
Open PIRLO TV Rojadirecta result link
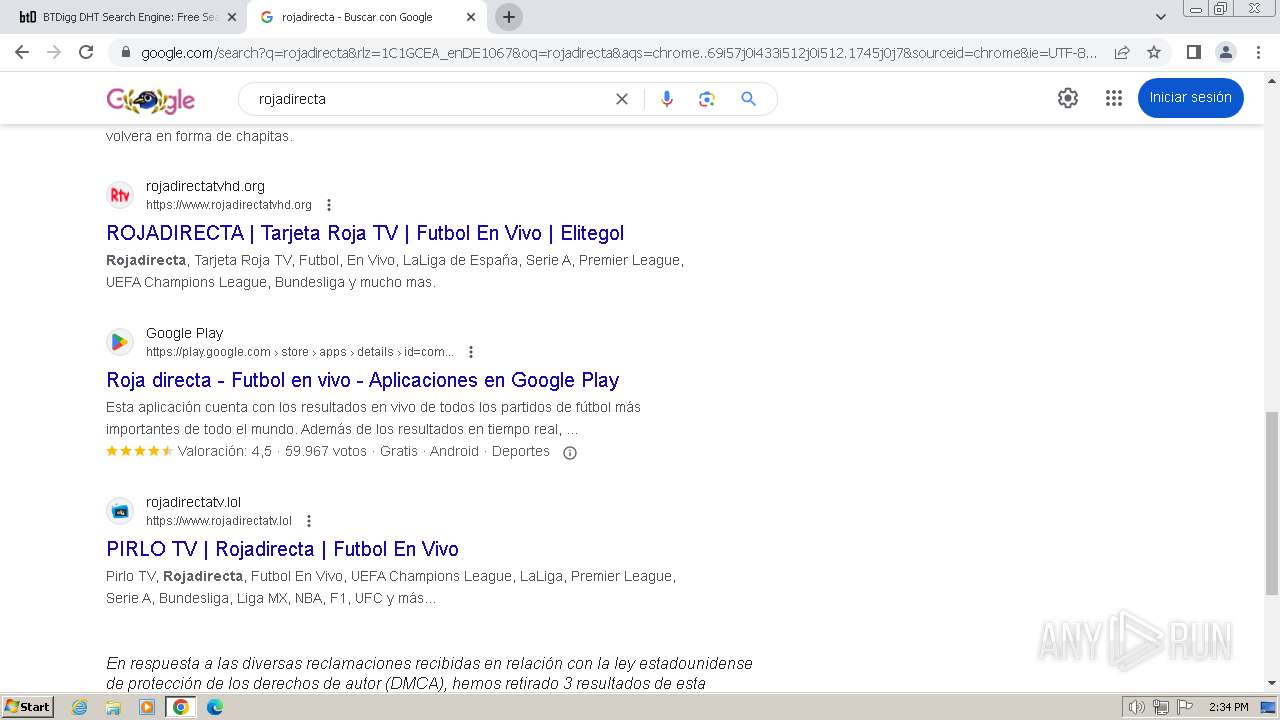pos(282,549)
